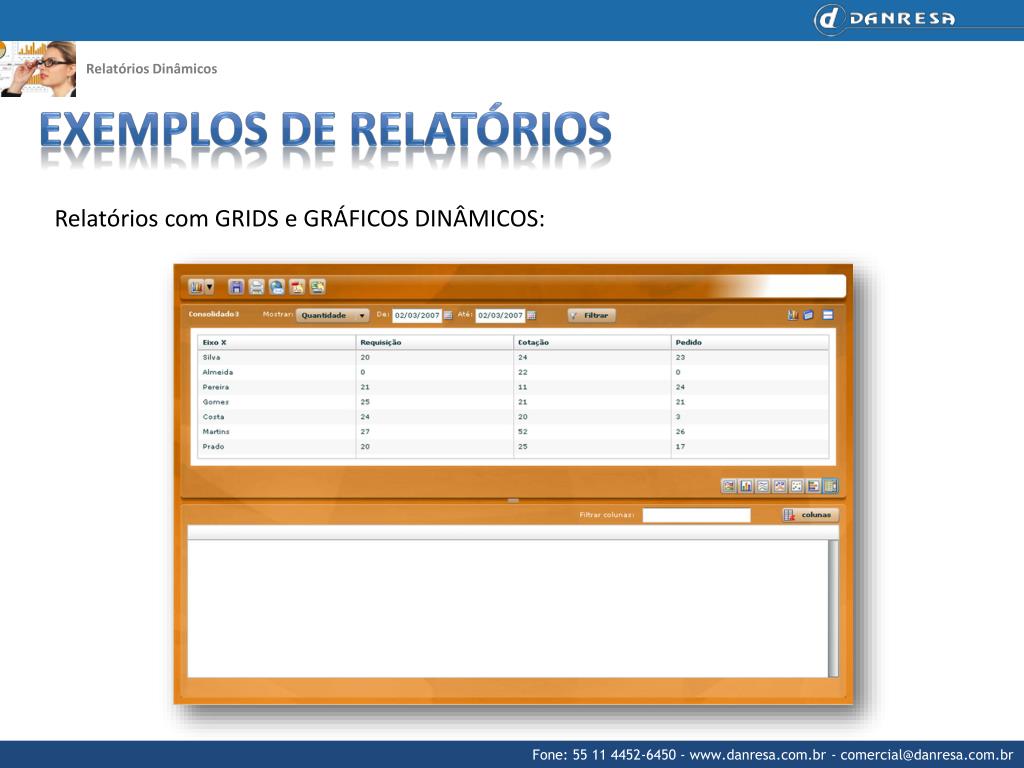Click the Danresa logo in header

886,18
